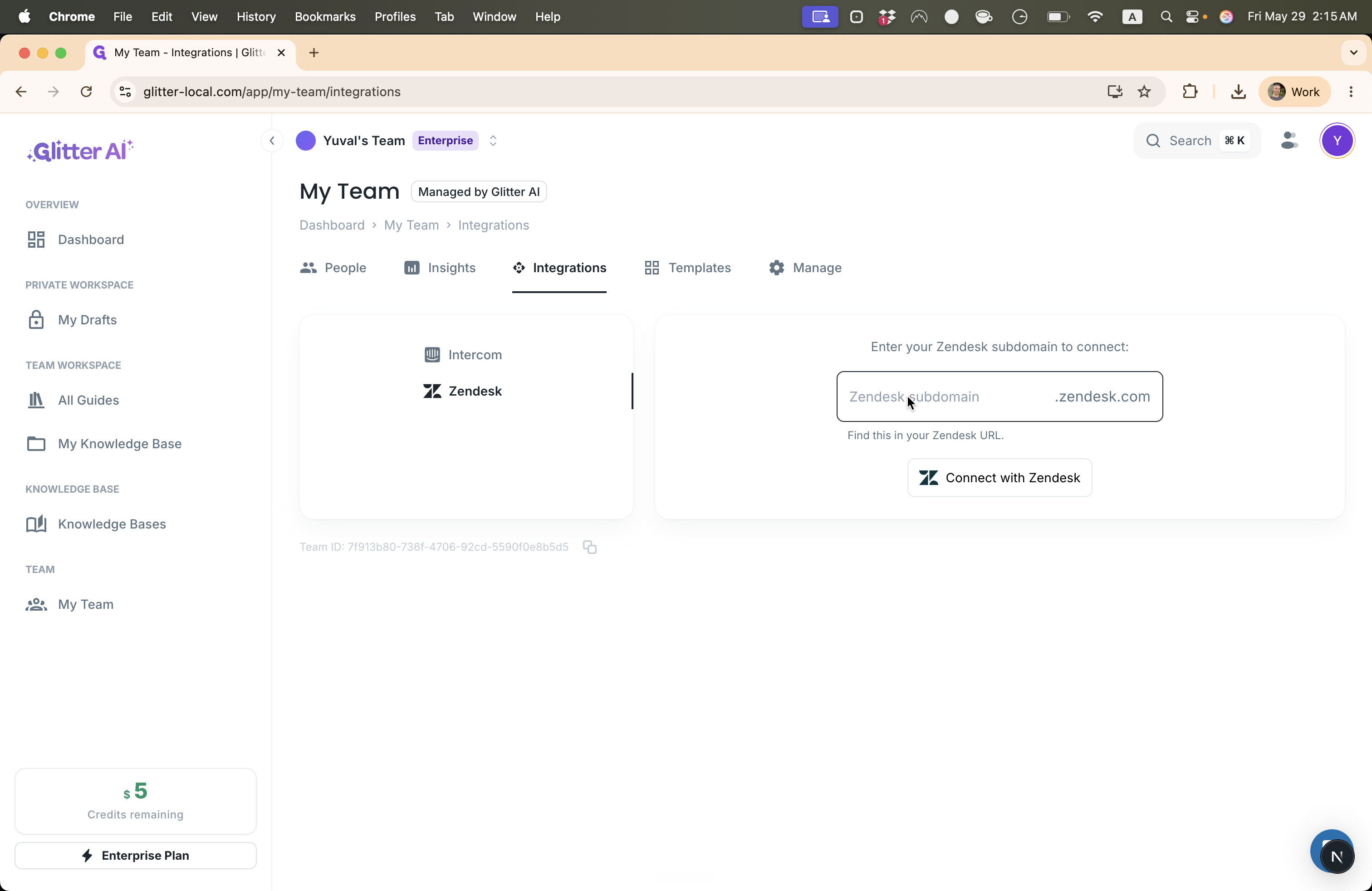Open the Work profile button
The image size is (1372, 891).
point(1295,92)
